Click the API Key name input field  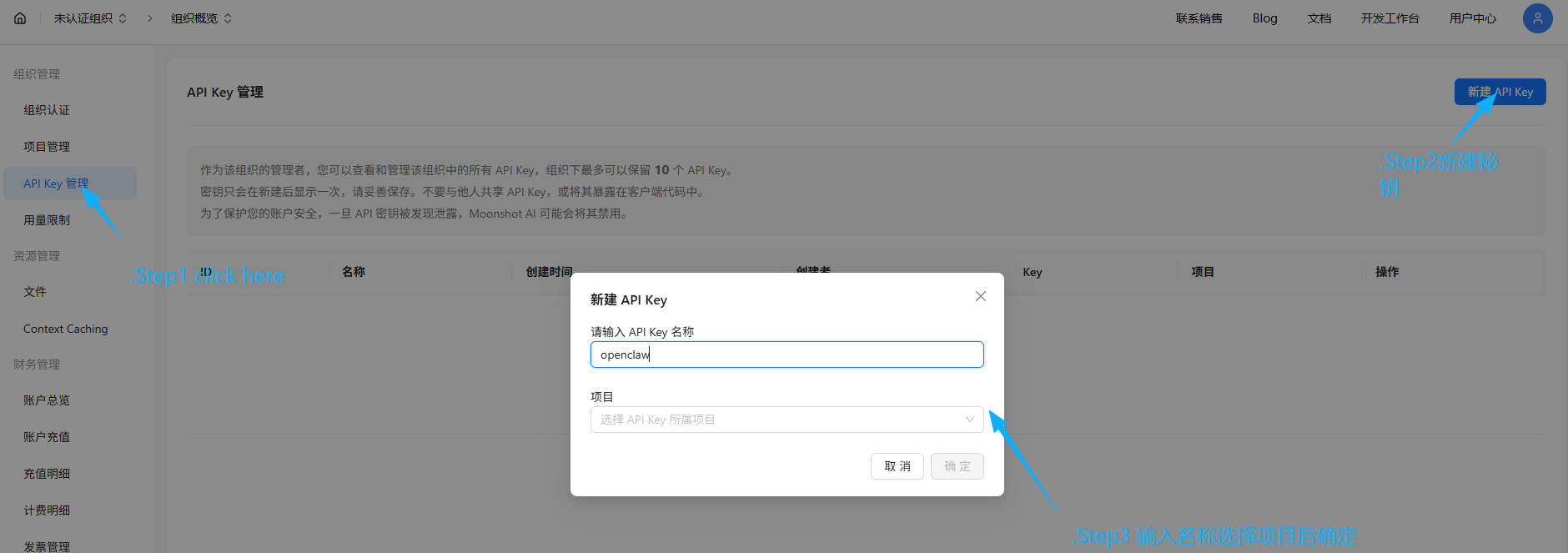pyautogui.click(x=787, y=354)
